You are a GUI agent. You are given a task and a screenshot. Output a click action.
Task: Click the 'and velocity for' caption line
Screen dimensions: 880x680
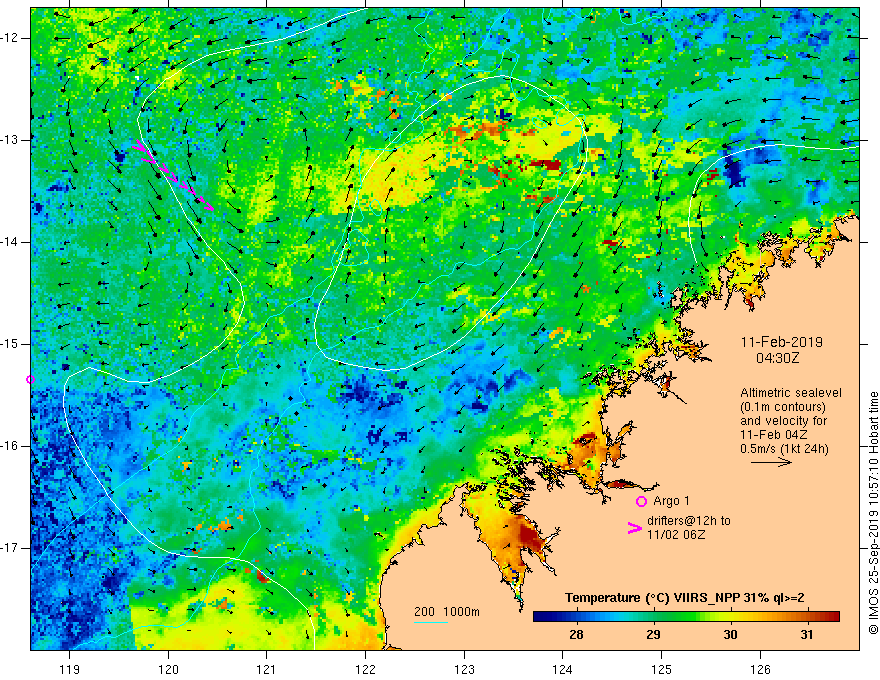783,421
